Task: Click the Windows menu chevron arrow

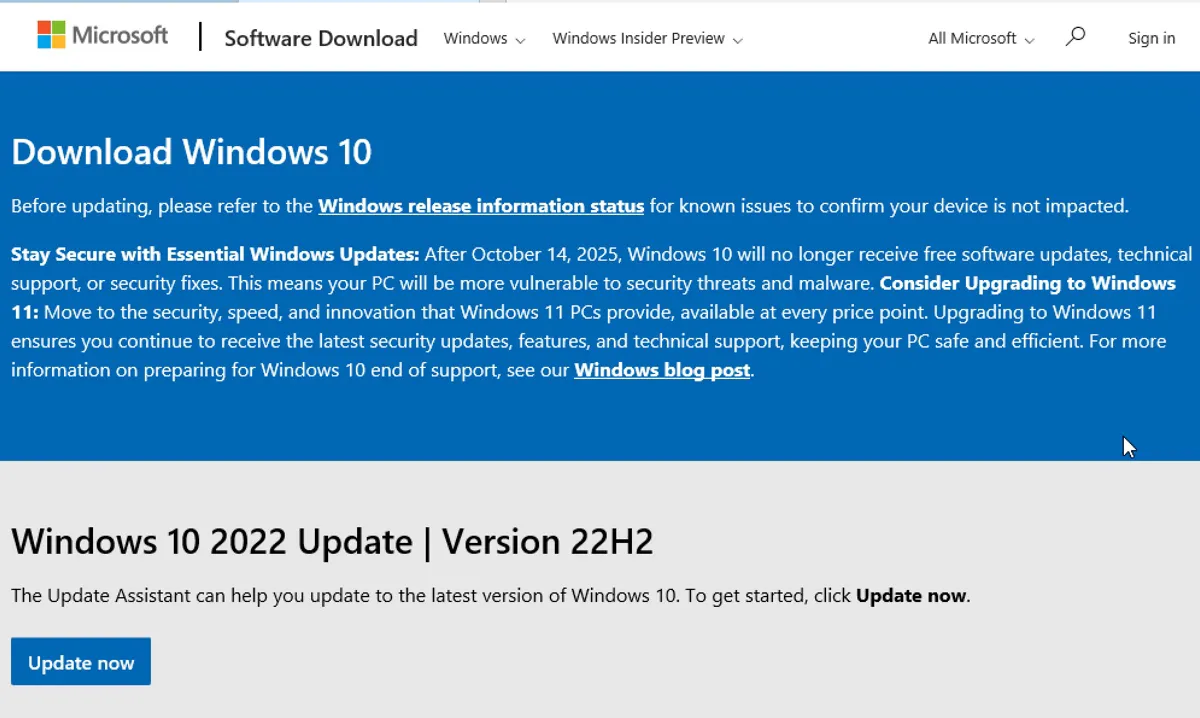Action: tap(521, 40)
